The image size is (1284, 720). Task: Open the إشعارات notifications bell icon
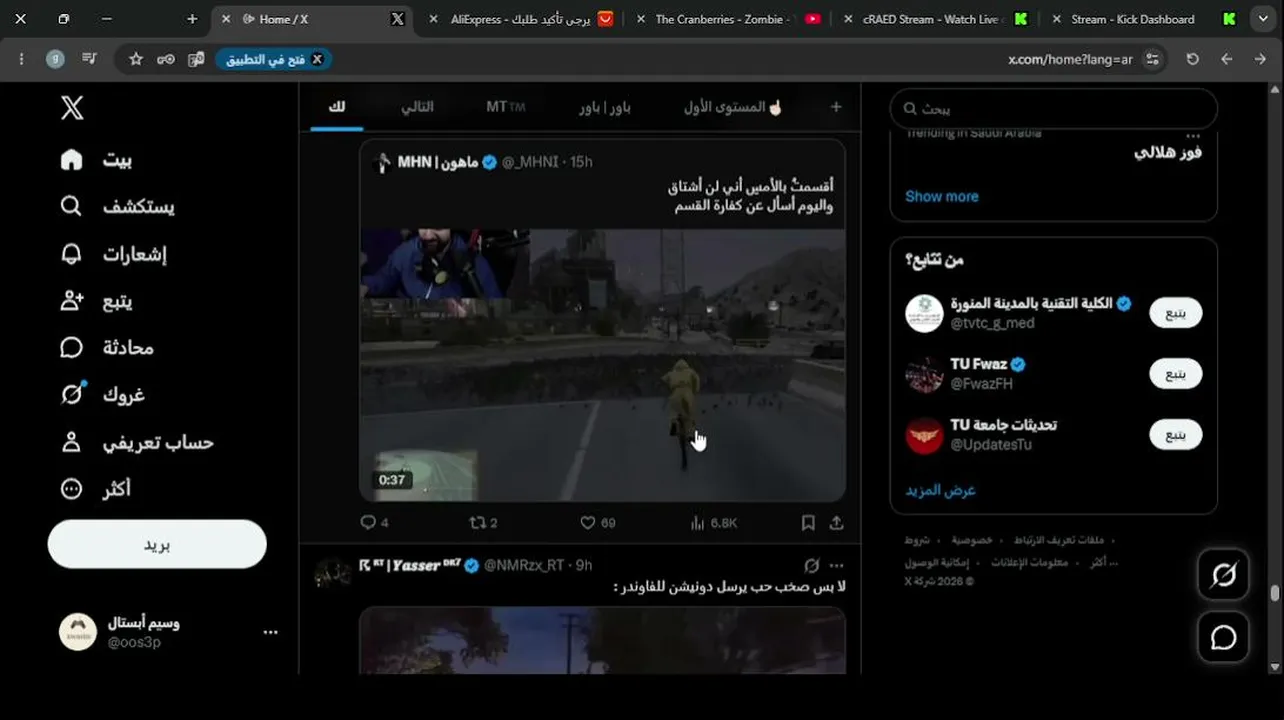(x=71, y=254)
